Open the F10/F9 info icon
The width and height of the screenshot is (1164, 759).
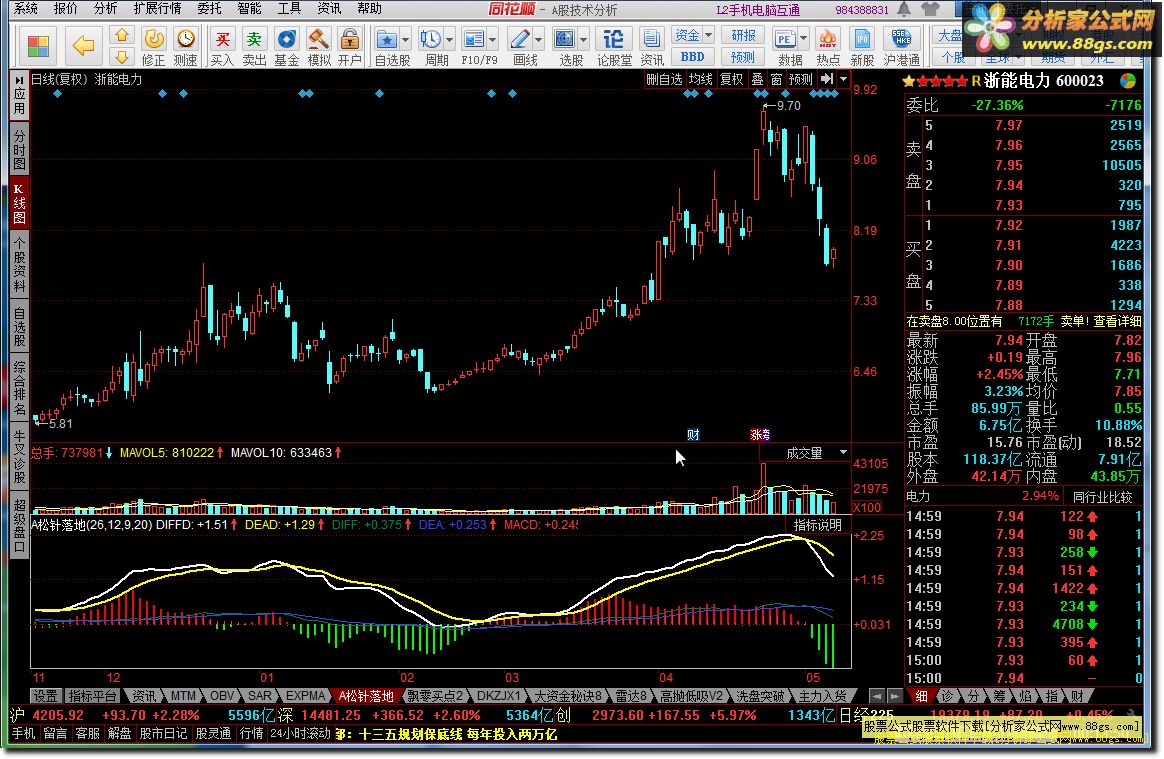[x=472, y=39]
